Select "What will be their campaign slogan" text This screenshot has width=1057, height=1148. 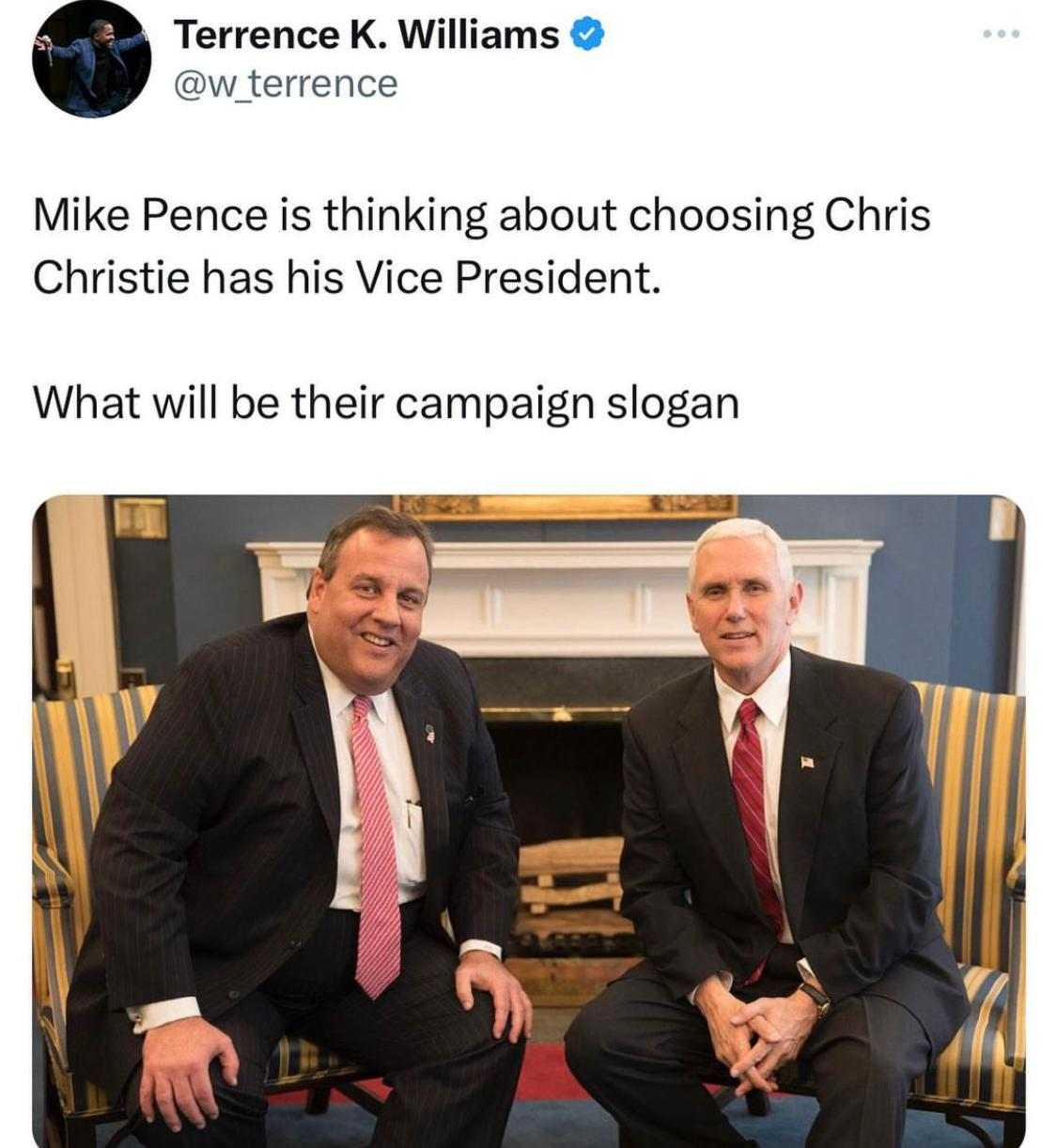coord(386,403)
